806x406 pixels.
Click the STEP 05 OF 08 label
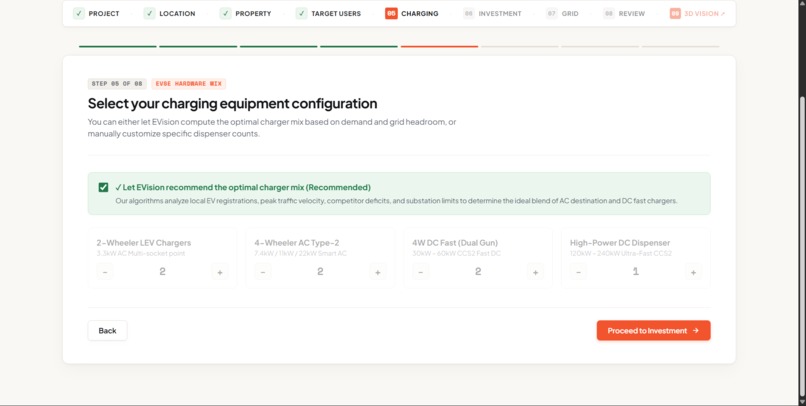click(x=117, y=84)
